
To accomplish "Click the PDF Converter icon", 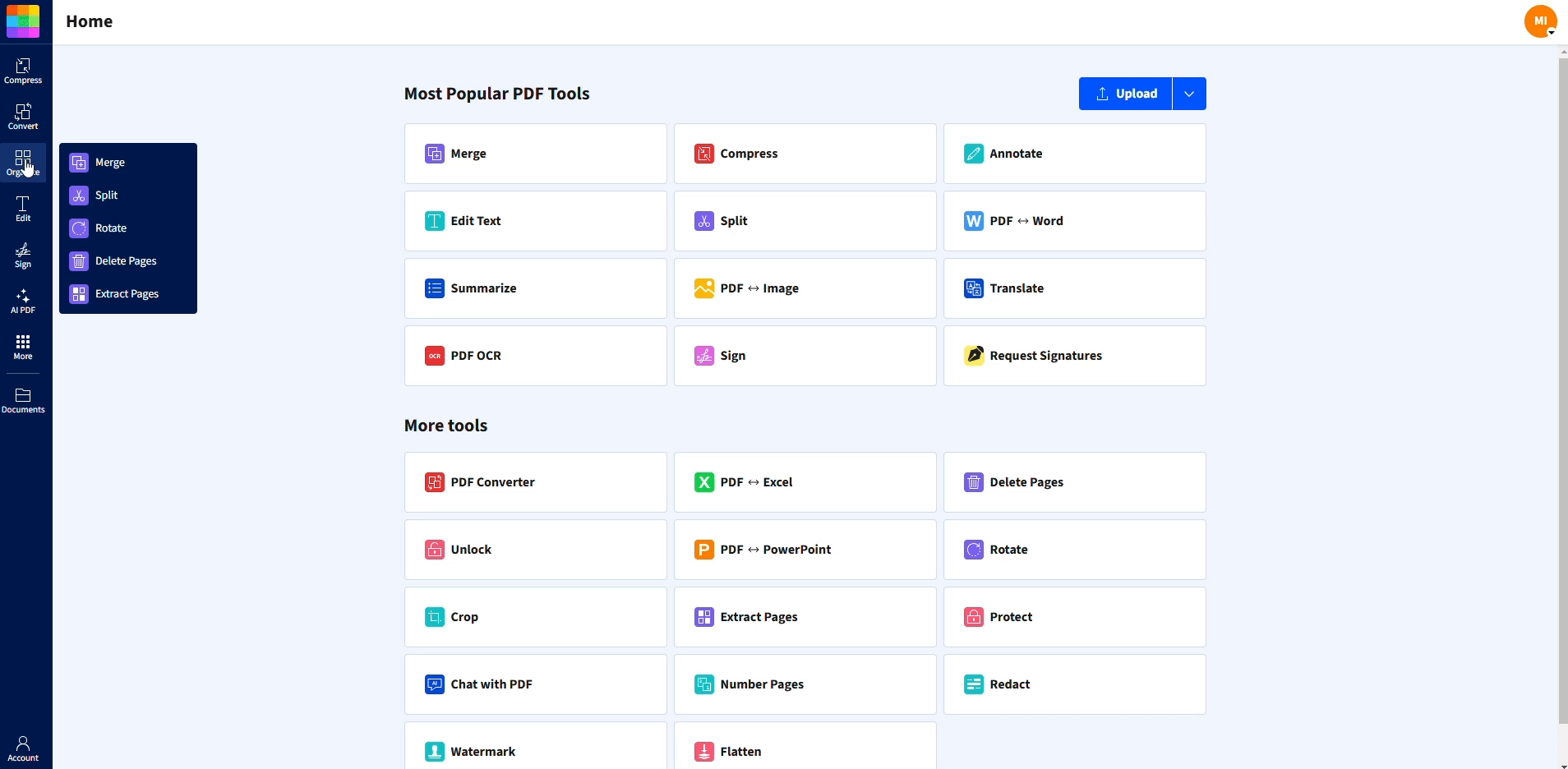I will click(x=435, y=482).
